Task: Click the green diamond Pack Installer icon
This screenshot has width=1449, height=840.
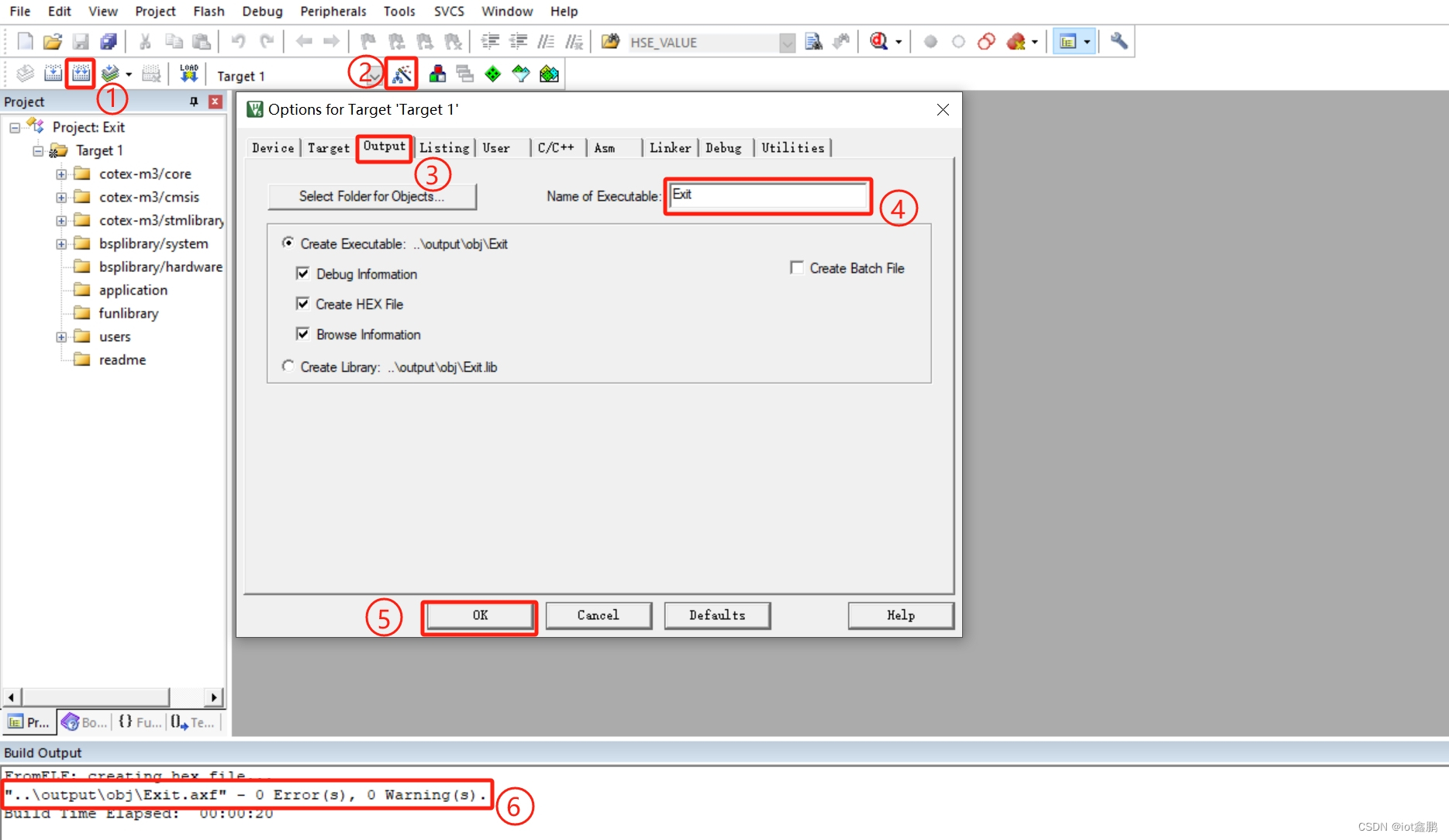Action: click(x=492, y=74)
